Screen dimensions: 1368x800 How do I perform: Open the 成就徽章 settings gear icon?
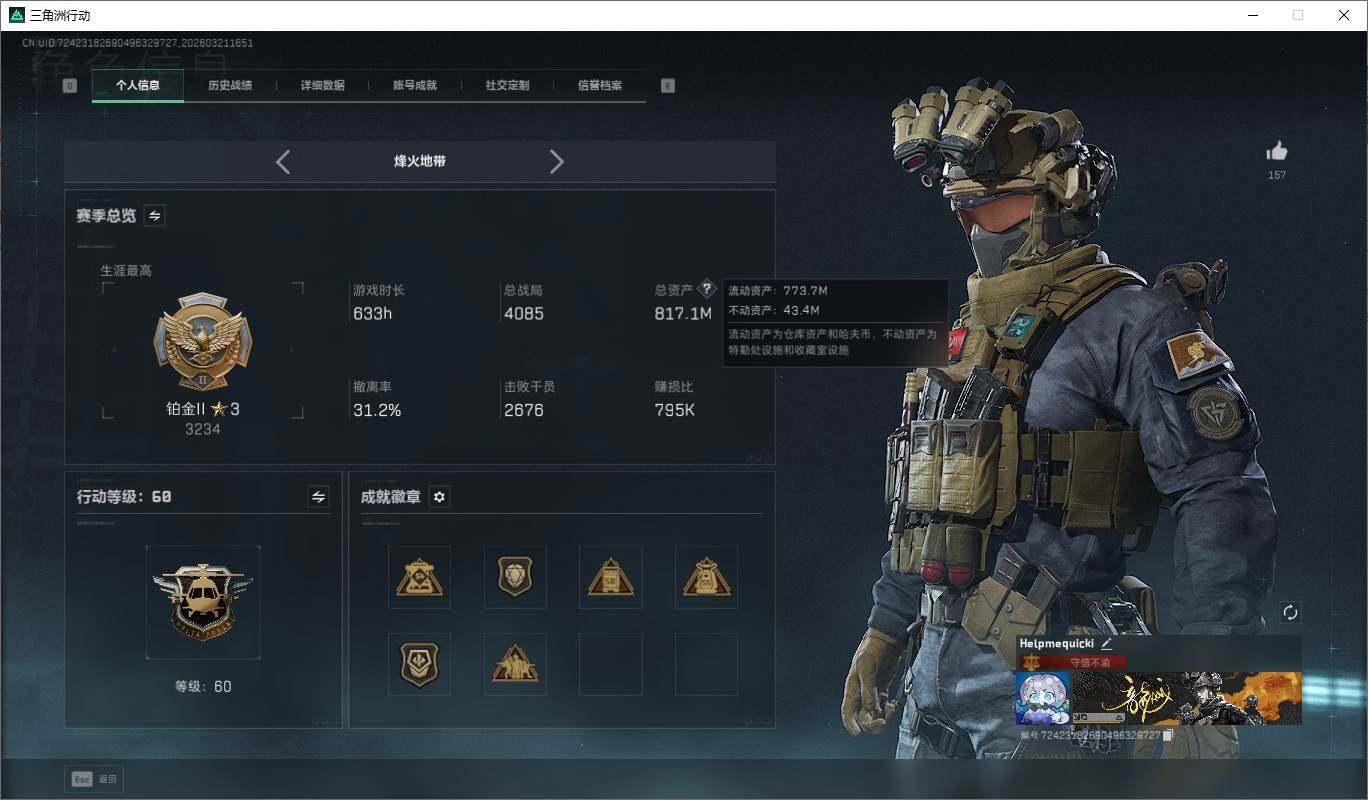[x=439, y=496]
